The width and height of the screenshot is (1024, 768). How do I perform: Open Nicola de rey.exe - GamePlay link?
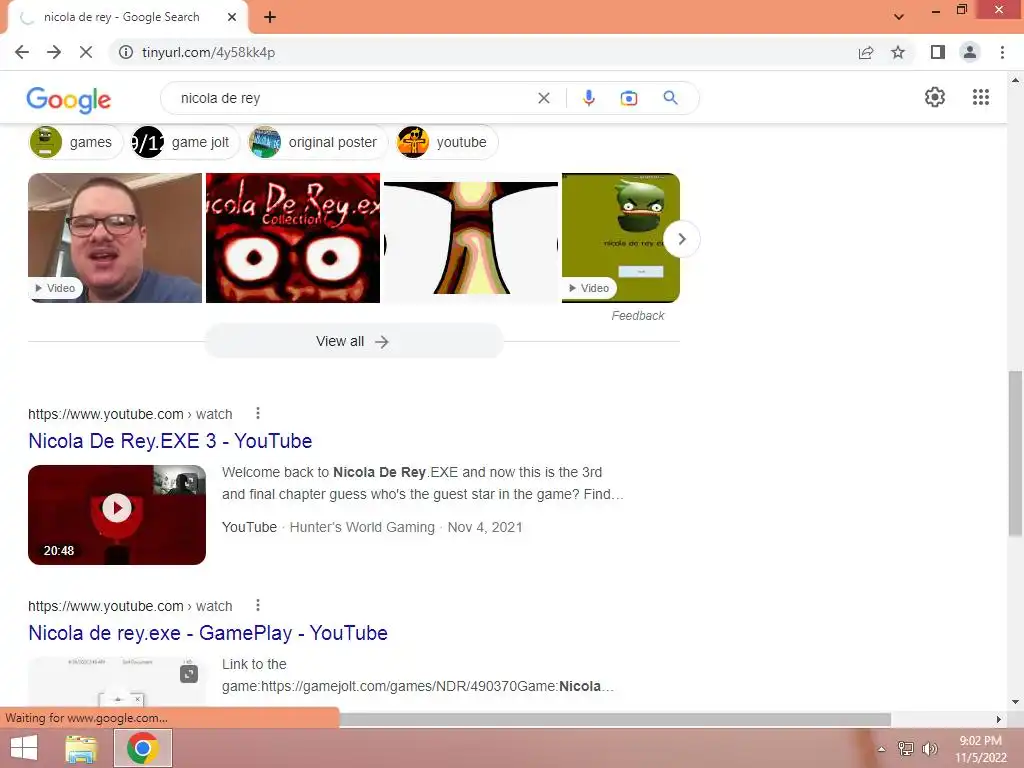pos(208,633)
